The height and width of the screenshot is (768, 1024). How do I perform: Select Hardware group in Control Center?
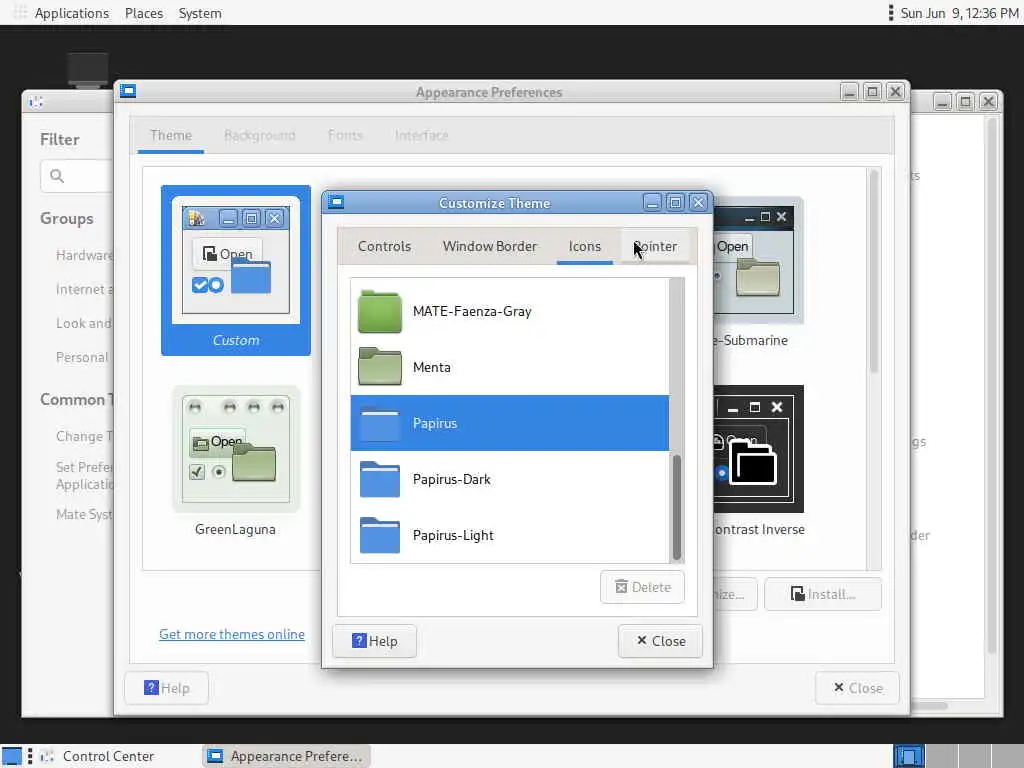pyautogui.click(x=84, y=255)
